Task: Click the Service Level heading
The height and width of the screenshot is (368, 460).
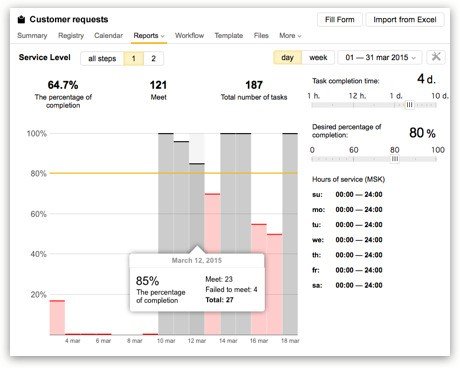Action: pyautogui.click(x=45, y=57)
